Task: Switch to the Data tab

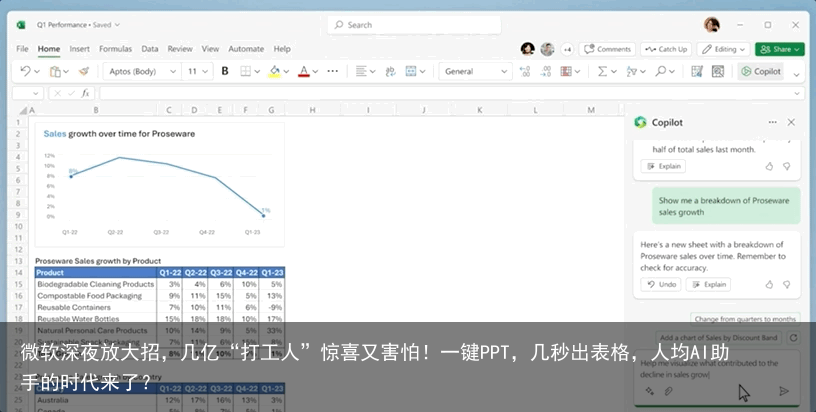Action: point(150,49)
